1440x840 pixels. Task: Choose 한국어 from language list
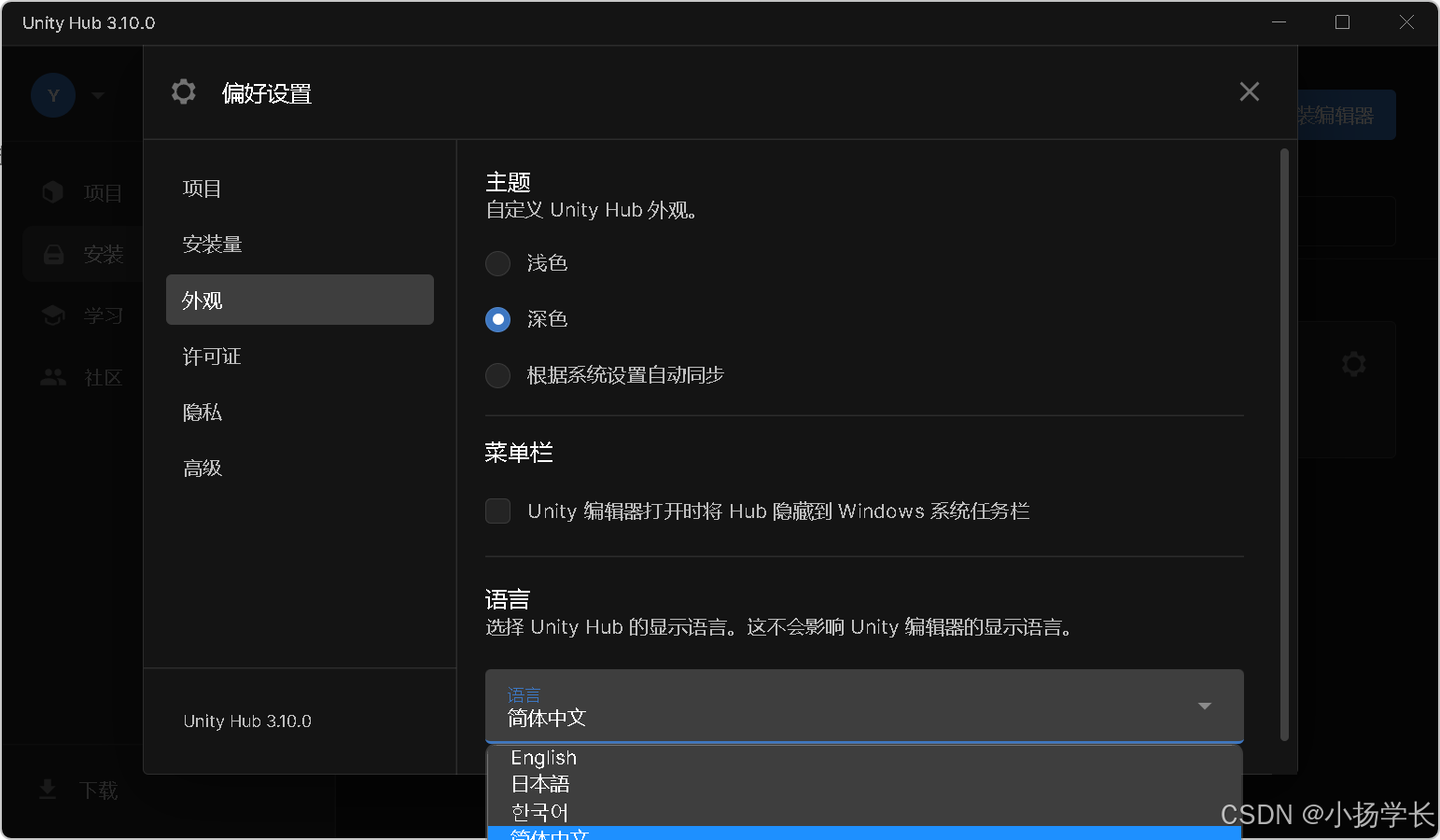pos(864,812)
